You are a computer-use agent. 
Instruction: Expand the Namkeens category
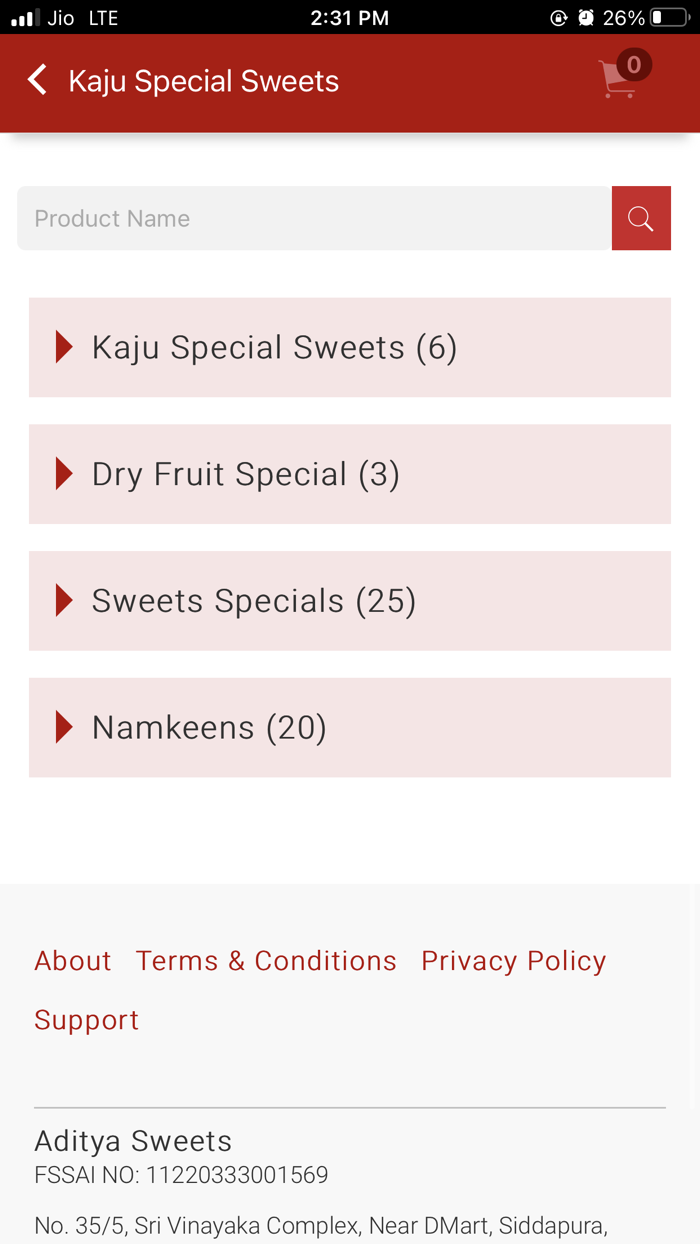coord(208,728)
